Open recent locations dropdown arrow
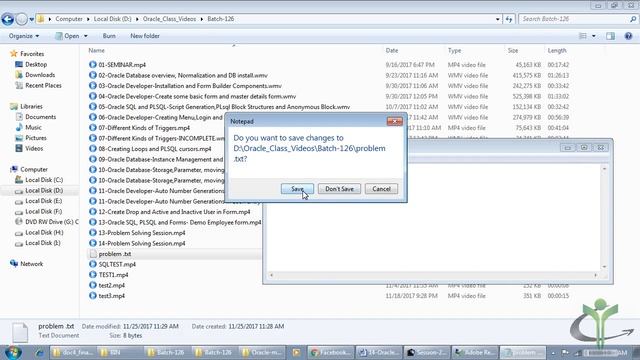 [x=32, y=19]
